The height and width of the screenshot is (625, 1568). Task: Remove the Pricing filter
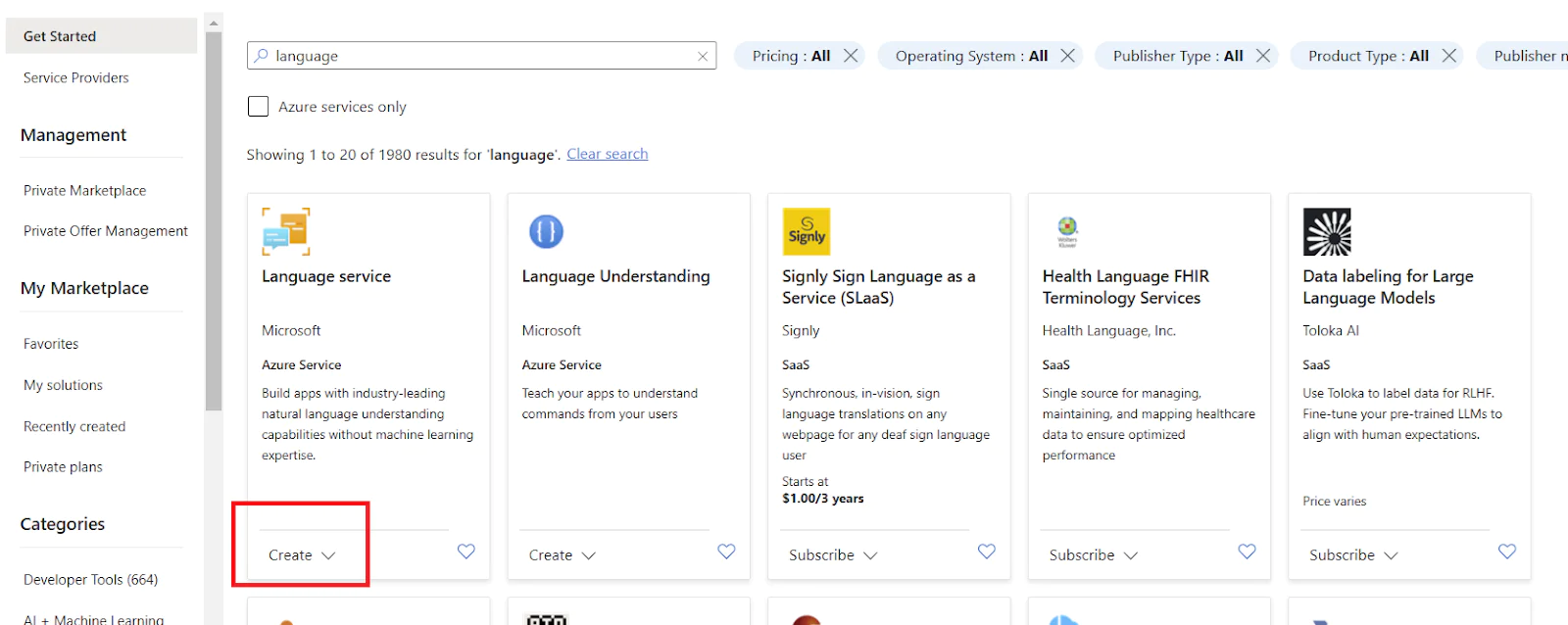(x=851, y=56)
